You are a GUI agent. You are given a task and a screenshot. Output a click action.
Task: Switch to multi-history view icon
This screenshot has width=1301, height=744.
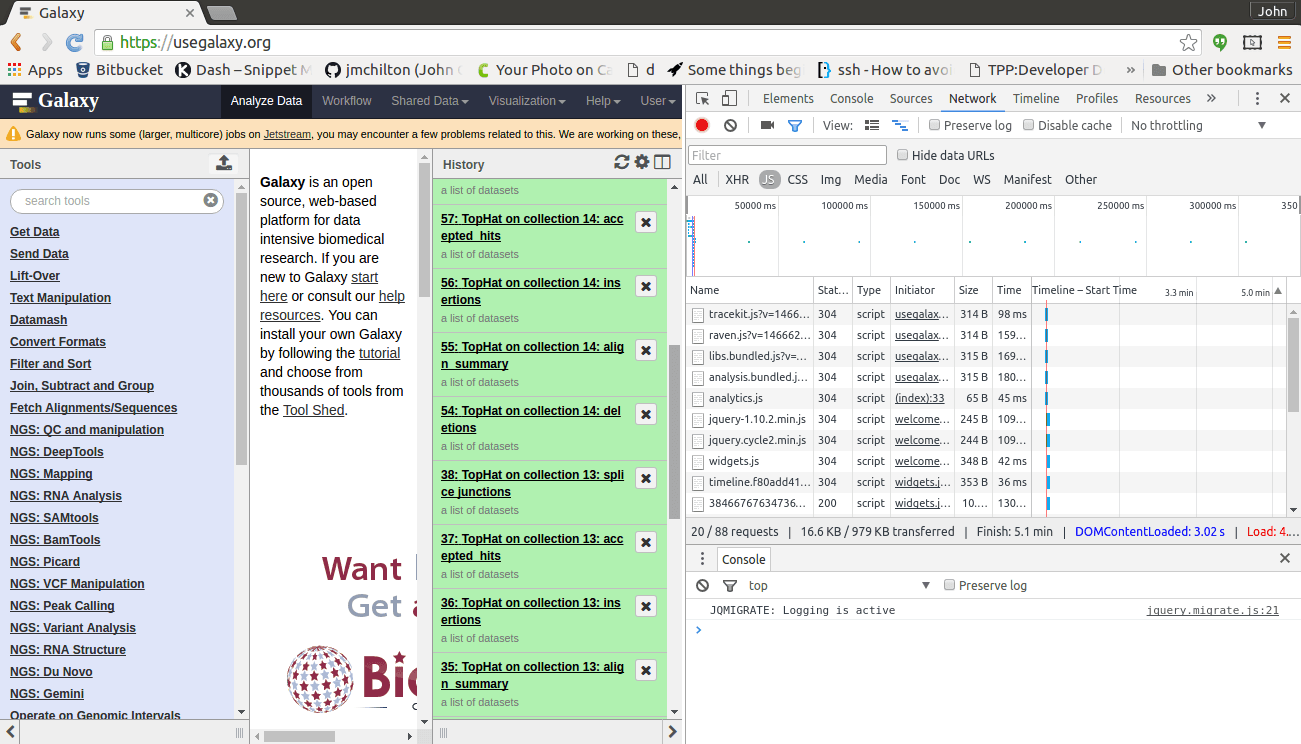[662, 161]
